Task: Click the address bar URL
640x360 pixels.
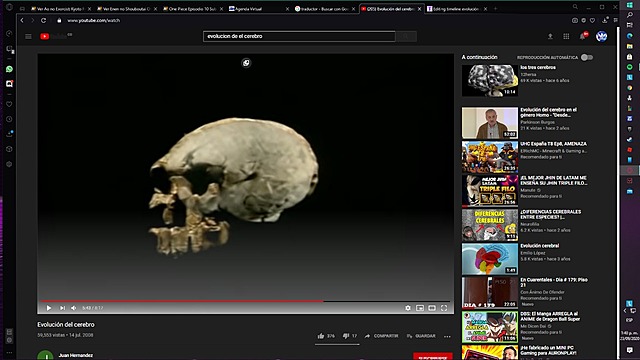Action: (93, 20)
